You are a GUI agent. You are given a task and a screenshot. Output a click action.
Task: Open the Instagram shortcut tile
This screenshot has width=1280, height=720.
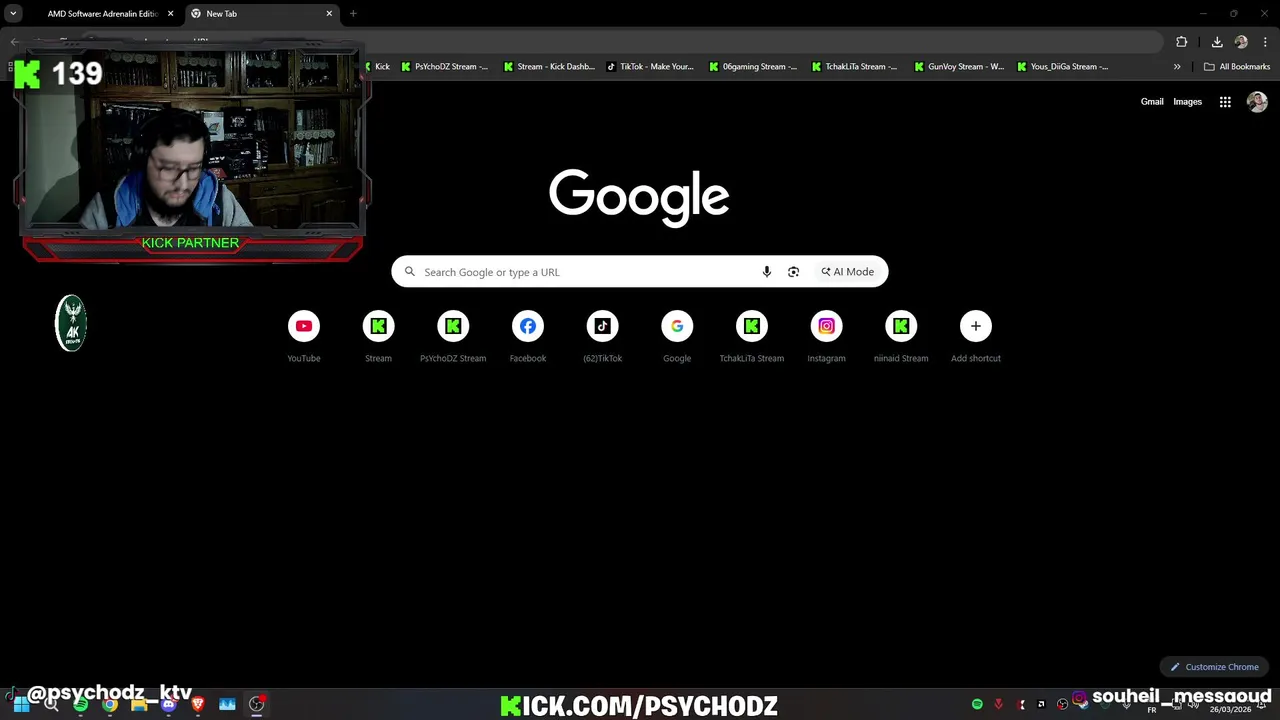826,337
